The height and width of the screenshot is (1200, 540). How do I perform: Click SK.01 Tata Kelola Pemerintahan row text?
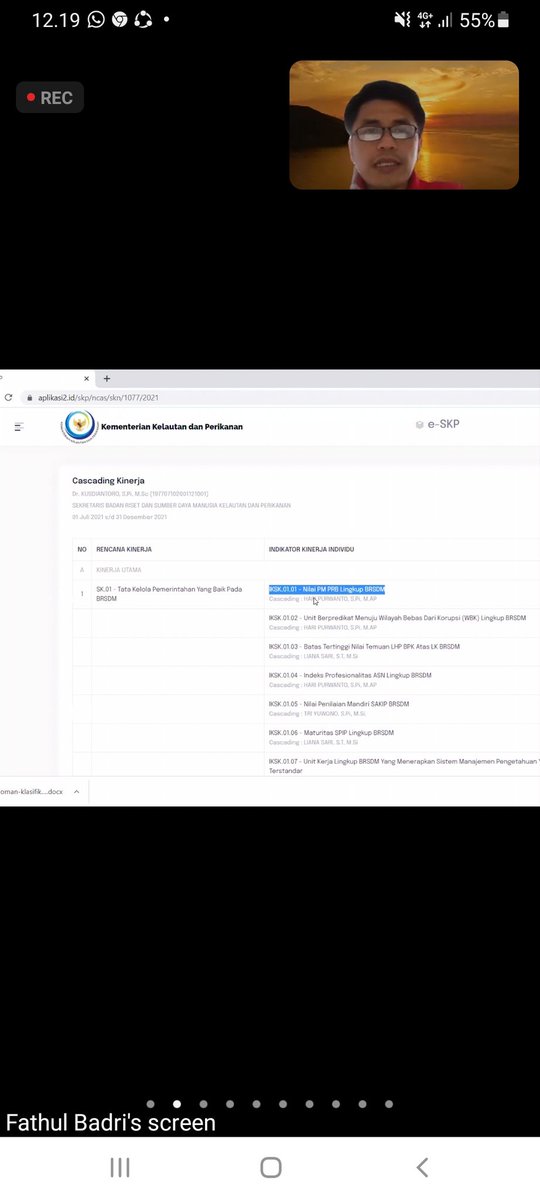coord(169,594)
